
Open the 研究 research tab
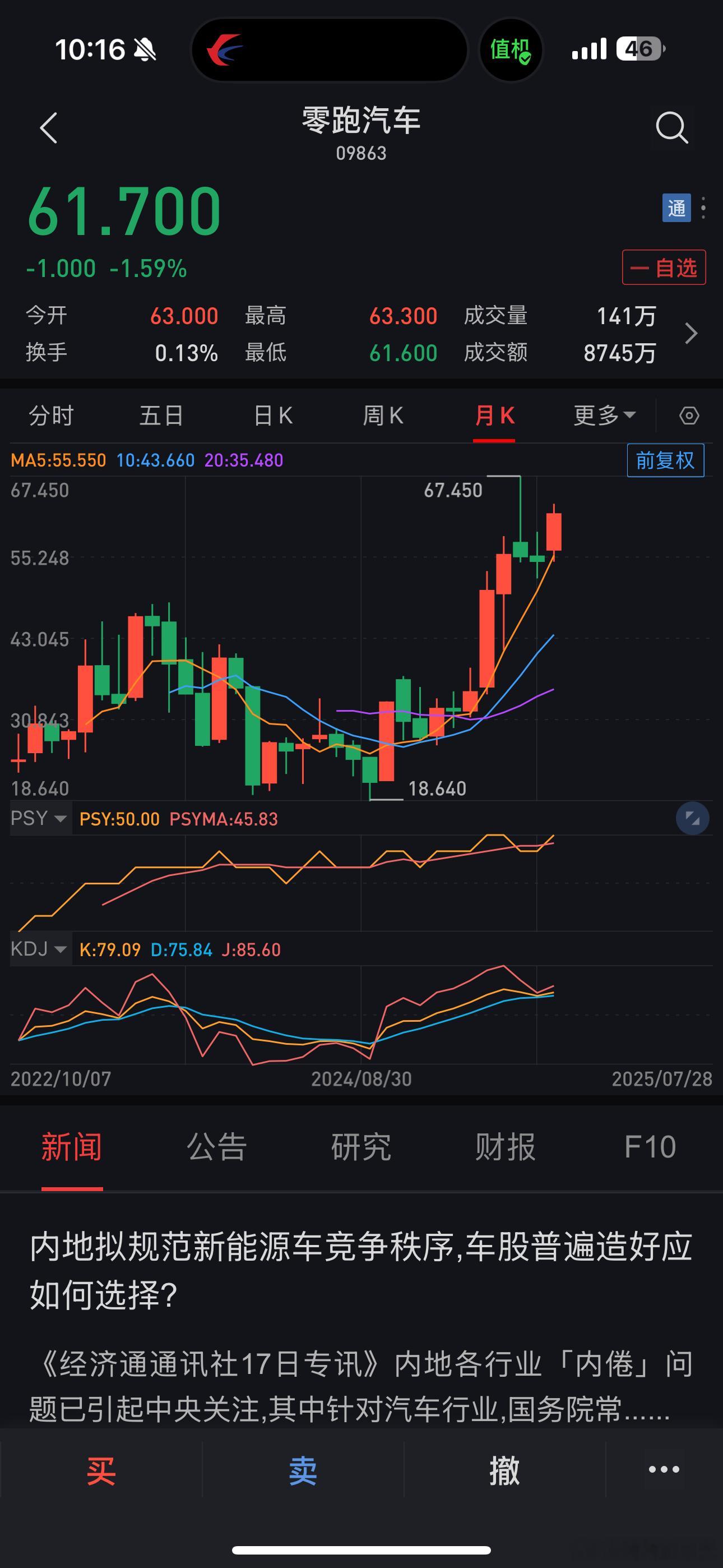(x=361, y=1147)
